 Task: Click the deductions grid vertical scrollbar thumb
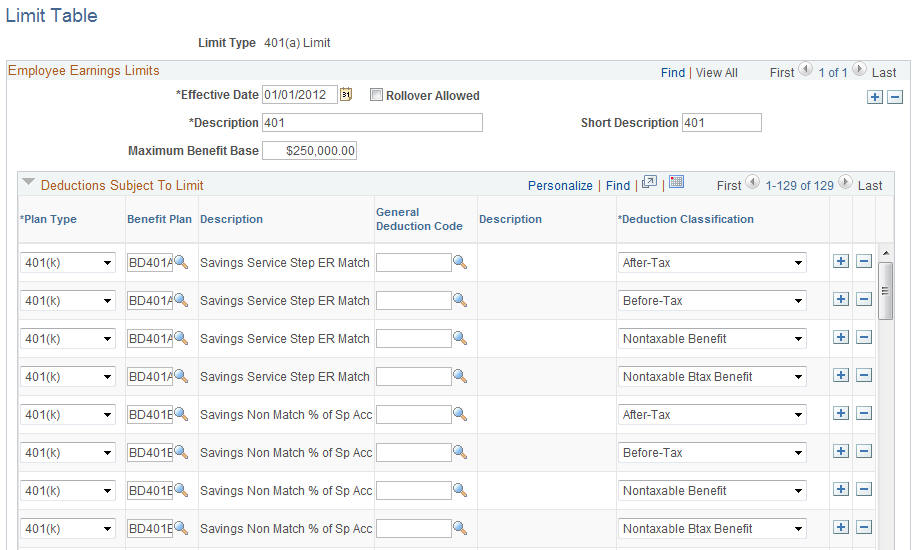(886, 291)
